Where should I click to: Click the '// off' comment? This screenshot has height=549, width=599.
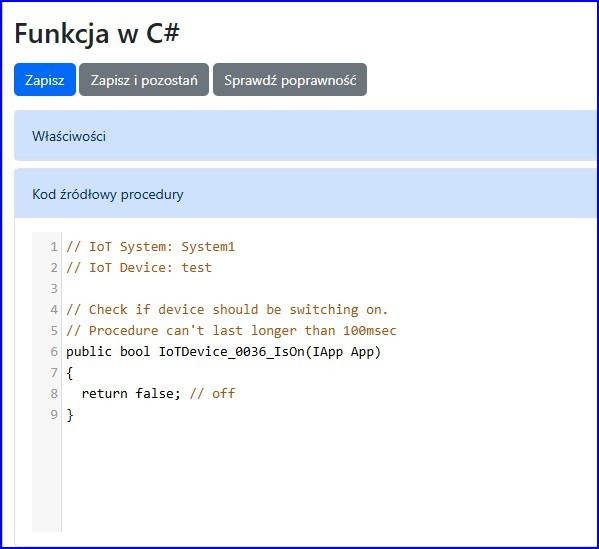[x=212, y=394]
